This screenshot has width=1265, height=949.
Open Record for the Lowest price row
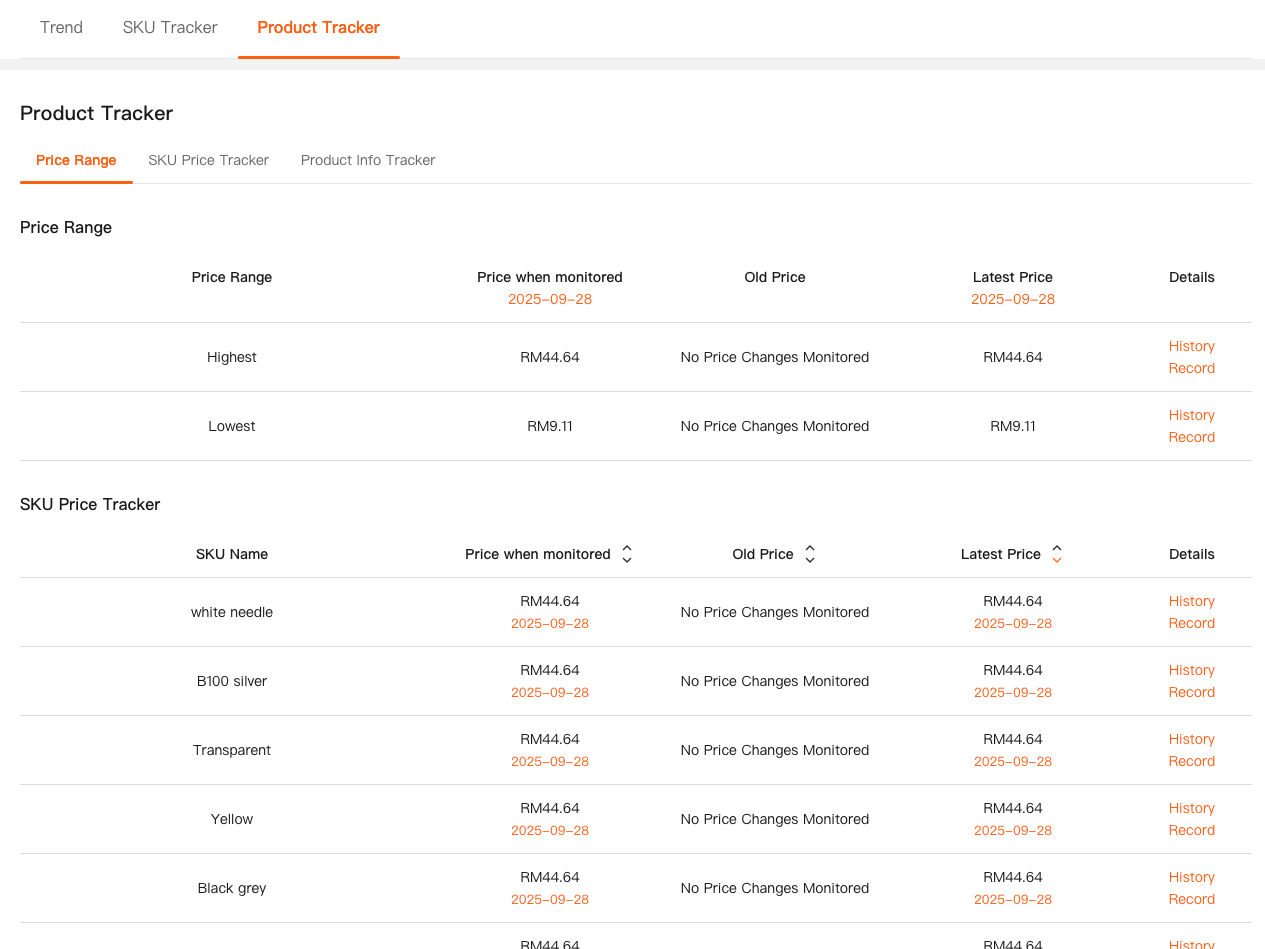[1191, 437]
